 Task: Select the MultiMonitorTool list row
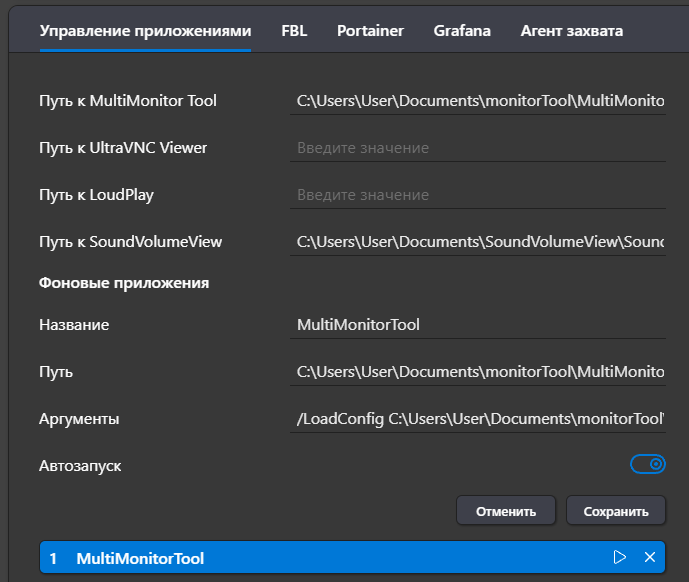pos(352,557)
